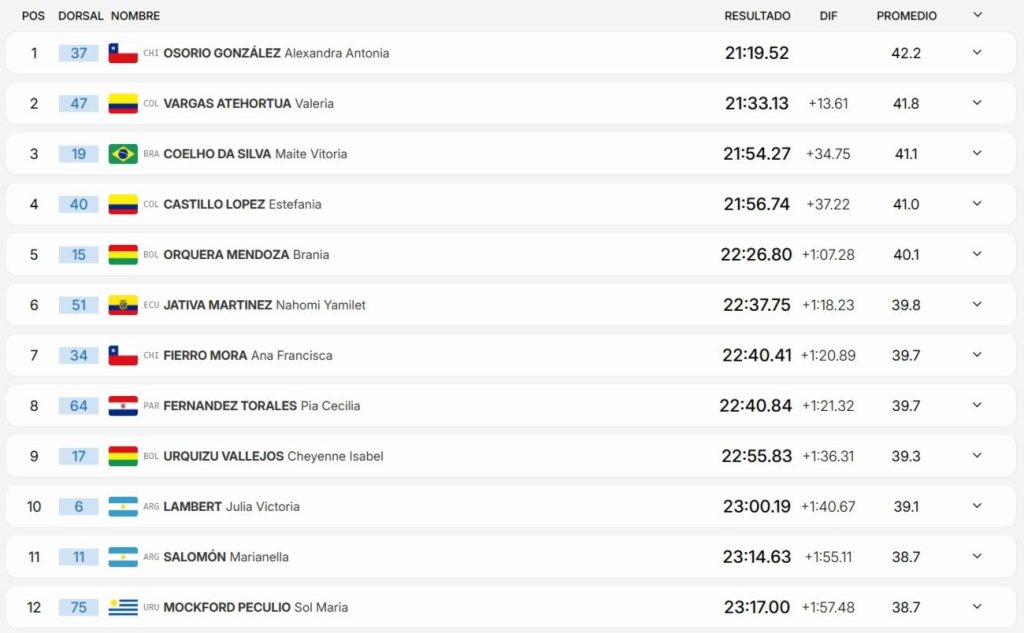Click Brazil flag beside Coelho Da Silva
Screen dimensions: 1024x633
coord(123,154)
